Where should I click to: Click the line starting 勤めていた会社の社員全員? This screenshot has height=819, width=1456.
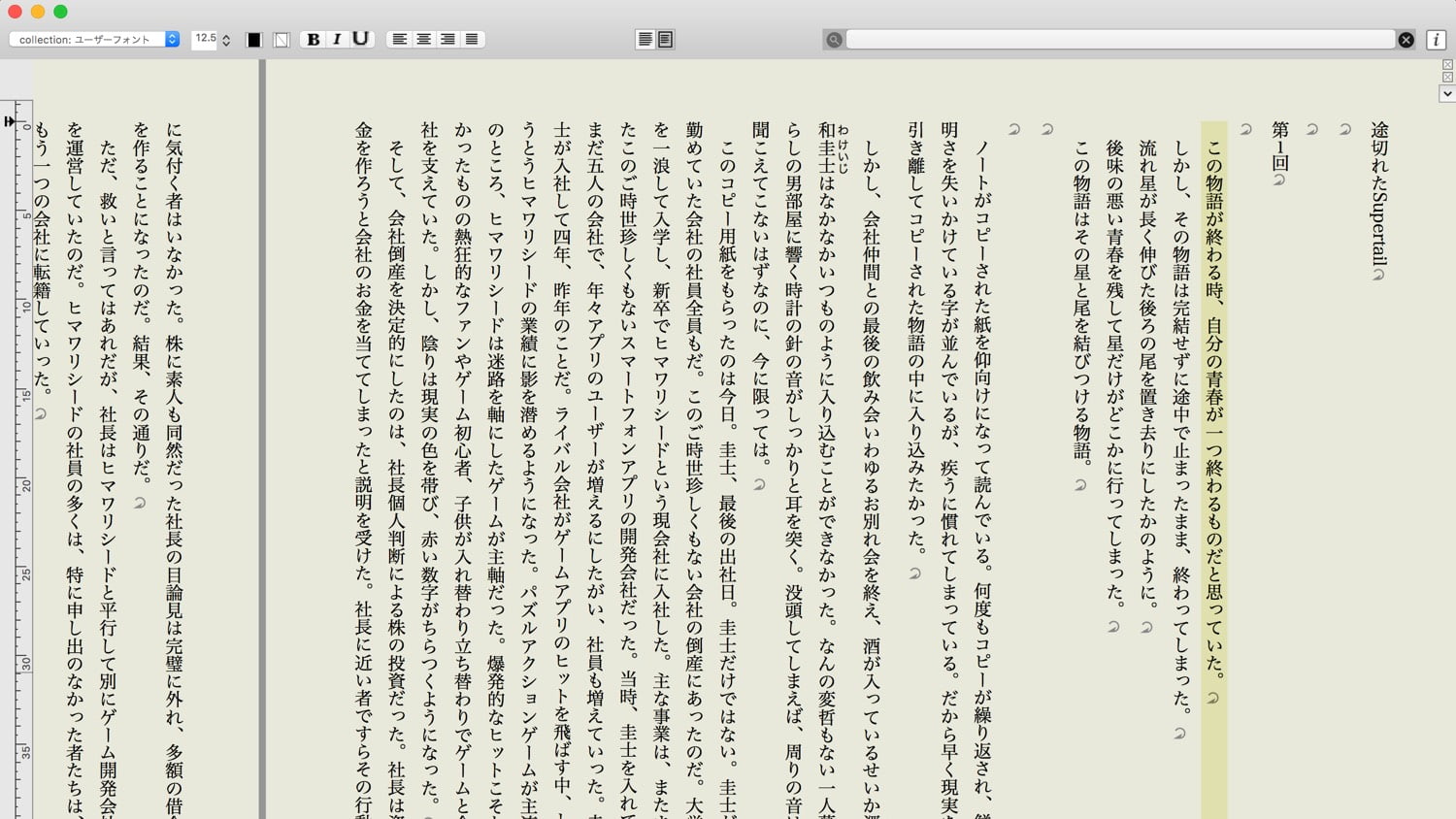point(695,470)
